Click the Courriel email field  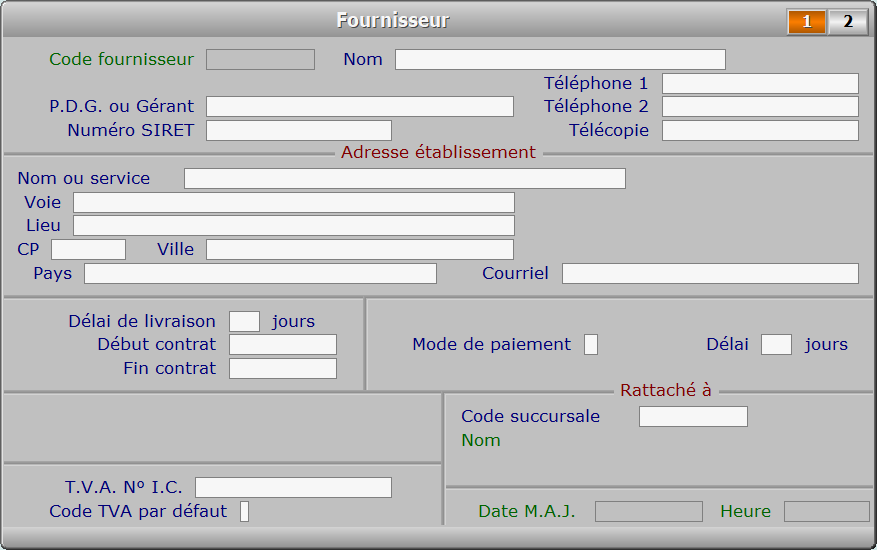tap(710, 274)
